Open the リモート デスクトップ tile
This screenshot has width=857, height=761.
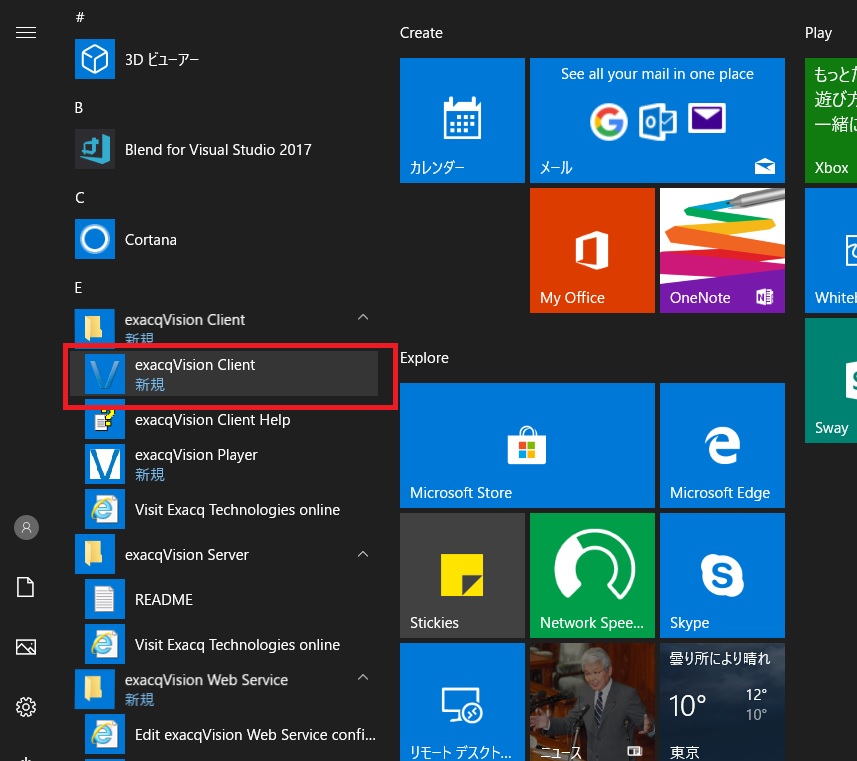click(462, 702)
